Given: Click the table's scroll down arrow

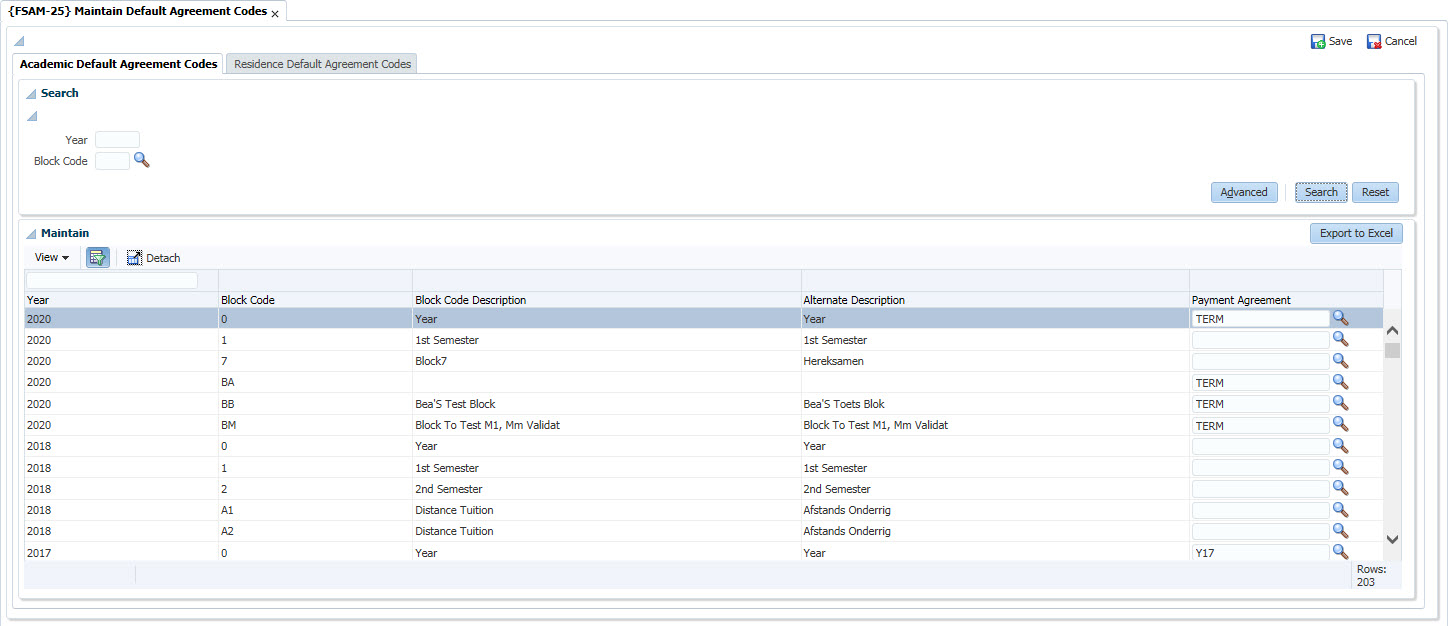Looking at the screenshot, I should [1392, 539].
